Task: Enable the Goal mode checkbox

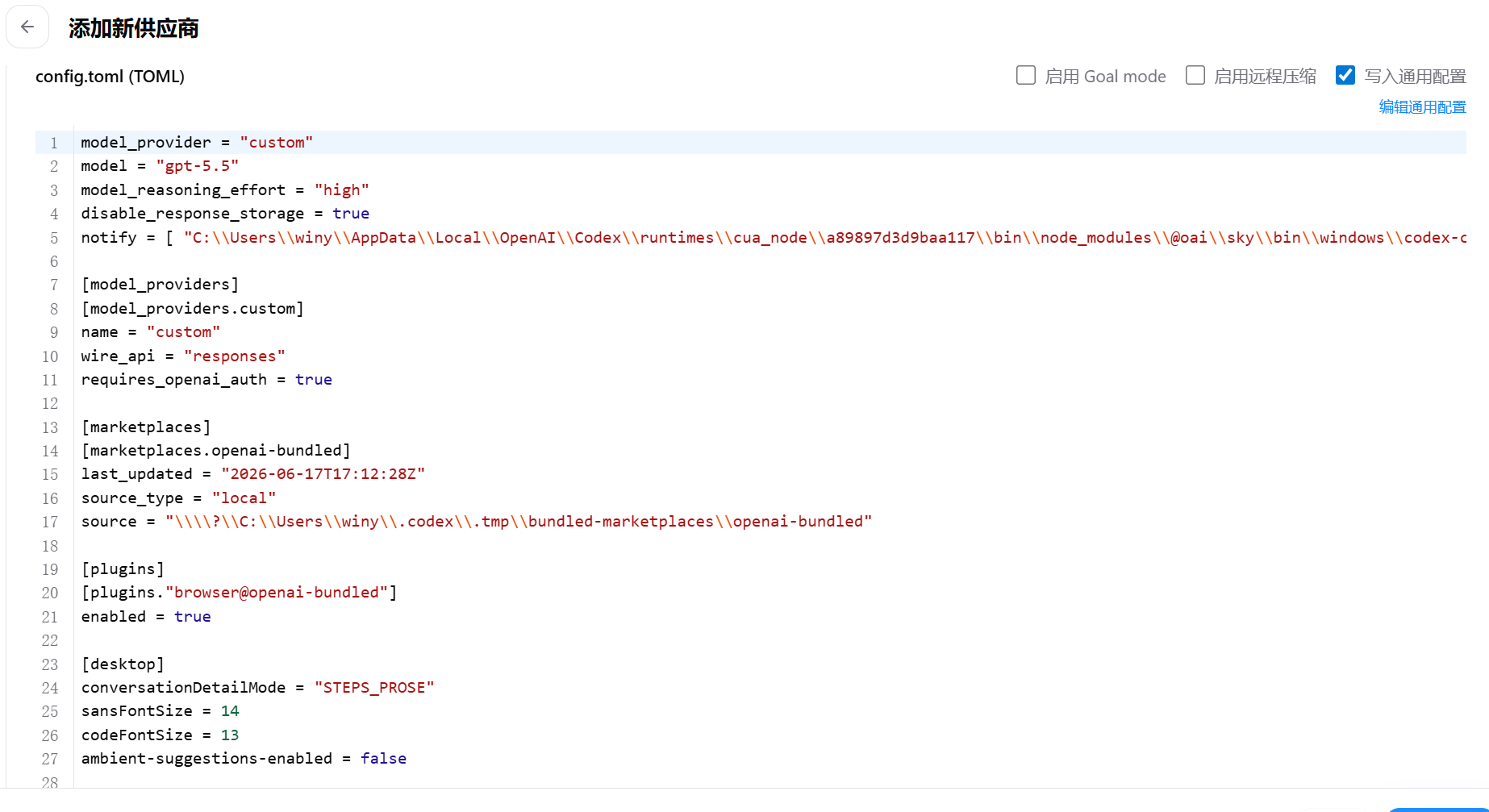Action: tap(1026, 76)
